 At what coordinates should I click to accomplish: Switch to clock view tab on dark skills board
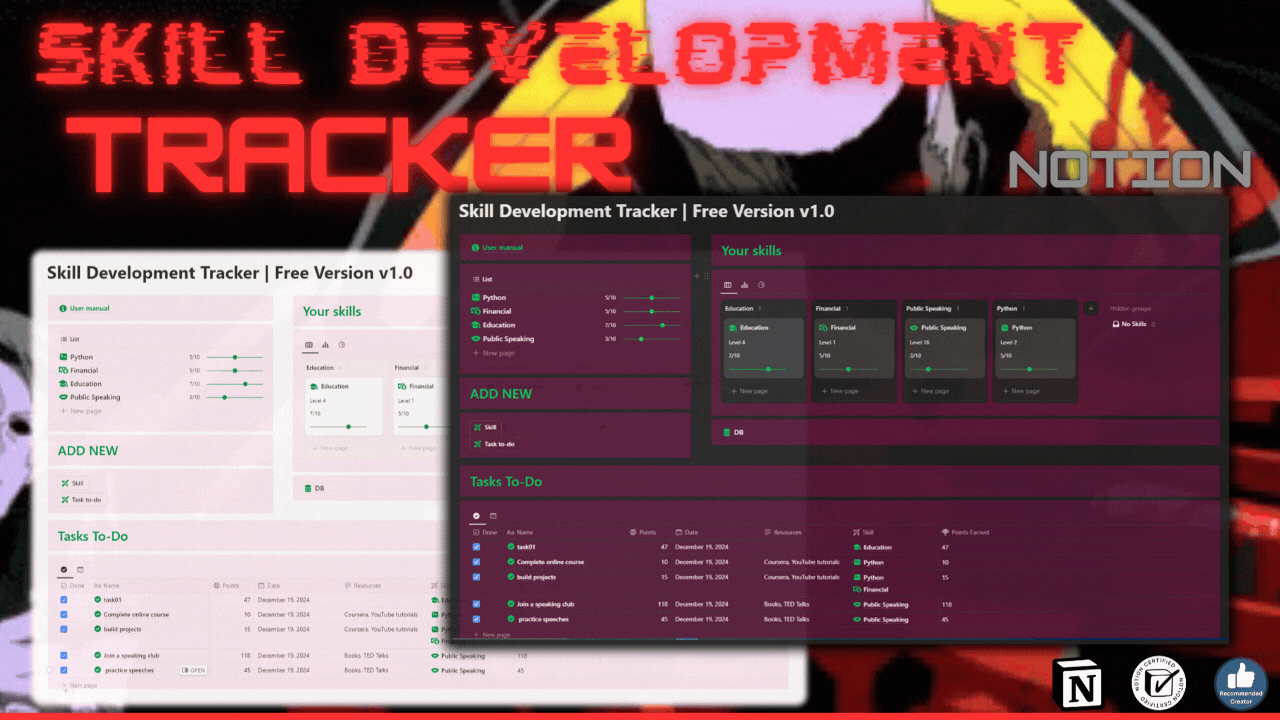pyautogui.click(x=761, y=285)
